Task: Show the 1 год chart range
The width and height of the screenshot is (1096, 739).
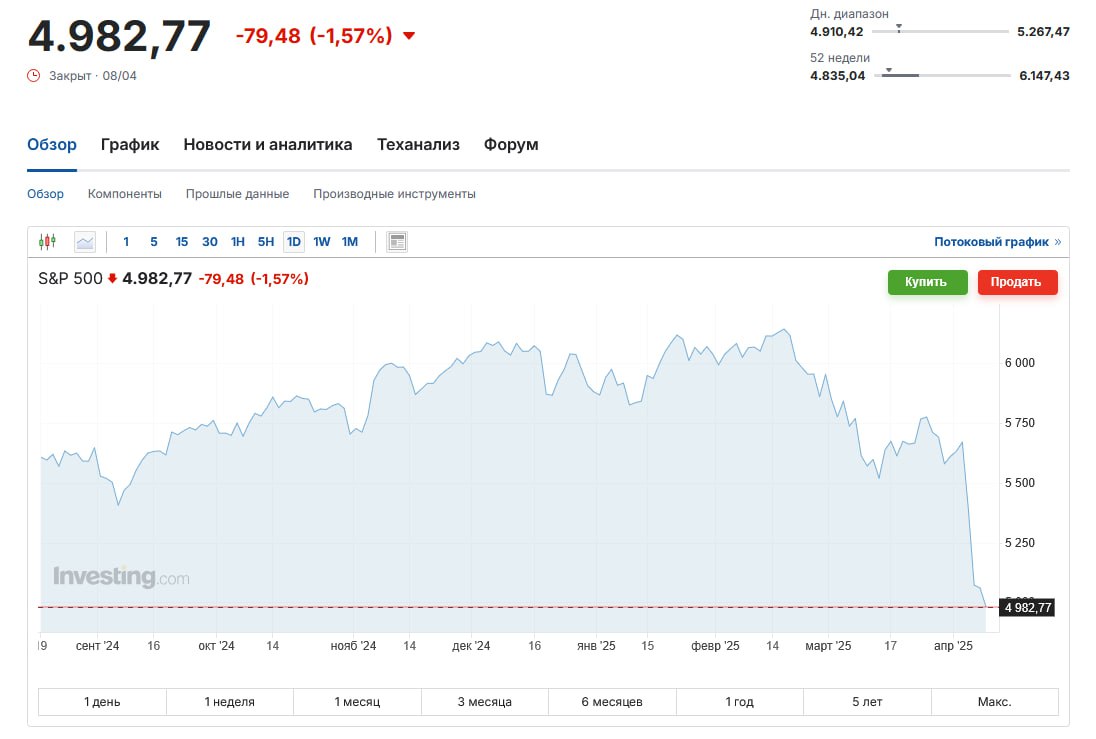Action: 740,702
